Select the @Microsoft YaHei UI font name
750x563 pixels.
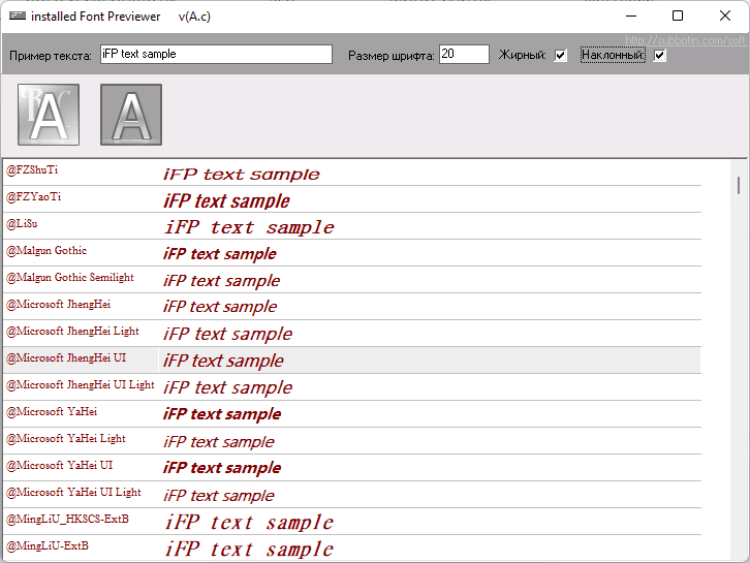[59, 465]
